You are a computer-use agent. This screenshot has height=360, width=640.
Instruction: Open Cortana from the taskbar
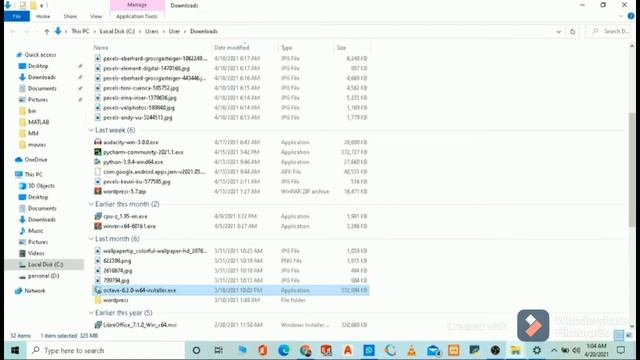click(196, 351)
